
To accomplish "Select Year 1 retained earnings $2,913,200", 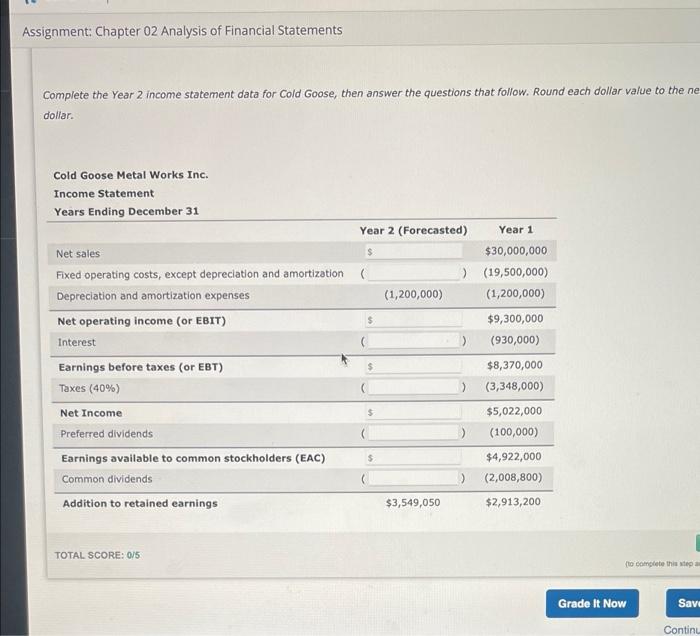I will point(513,502).
